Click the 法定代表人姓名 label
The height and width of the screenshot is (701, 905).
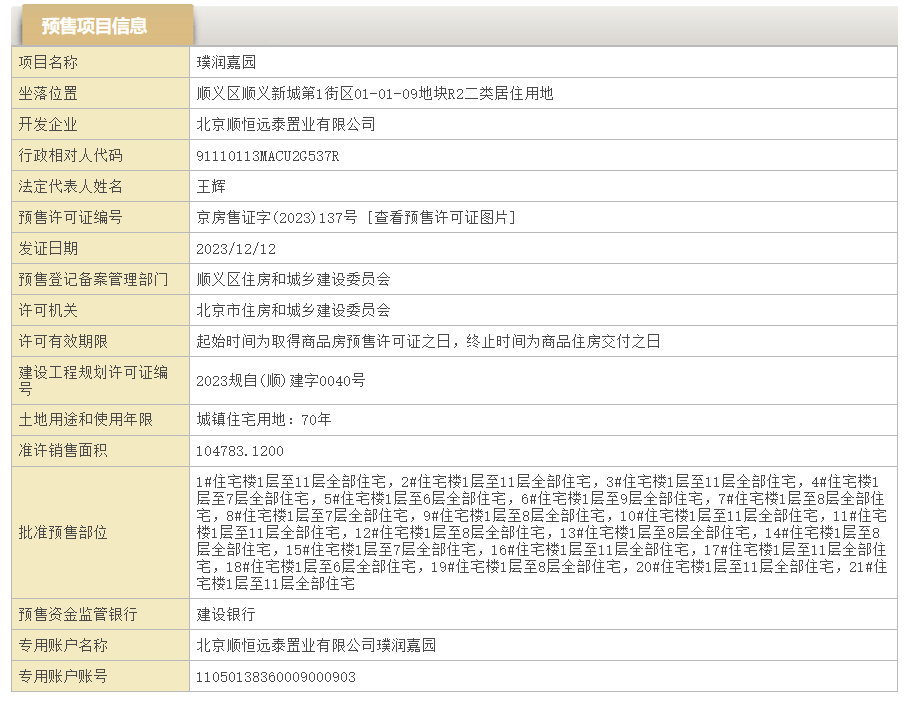click(x=70, y=186)
